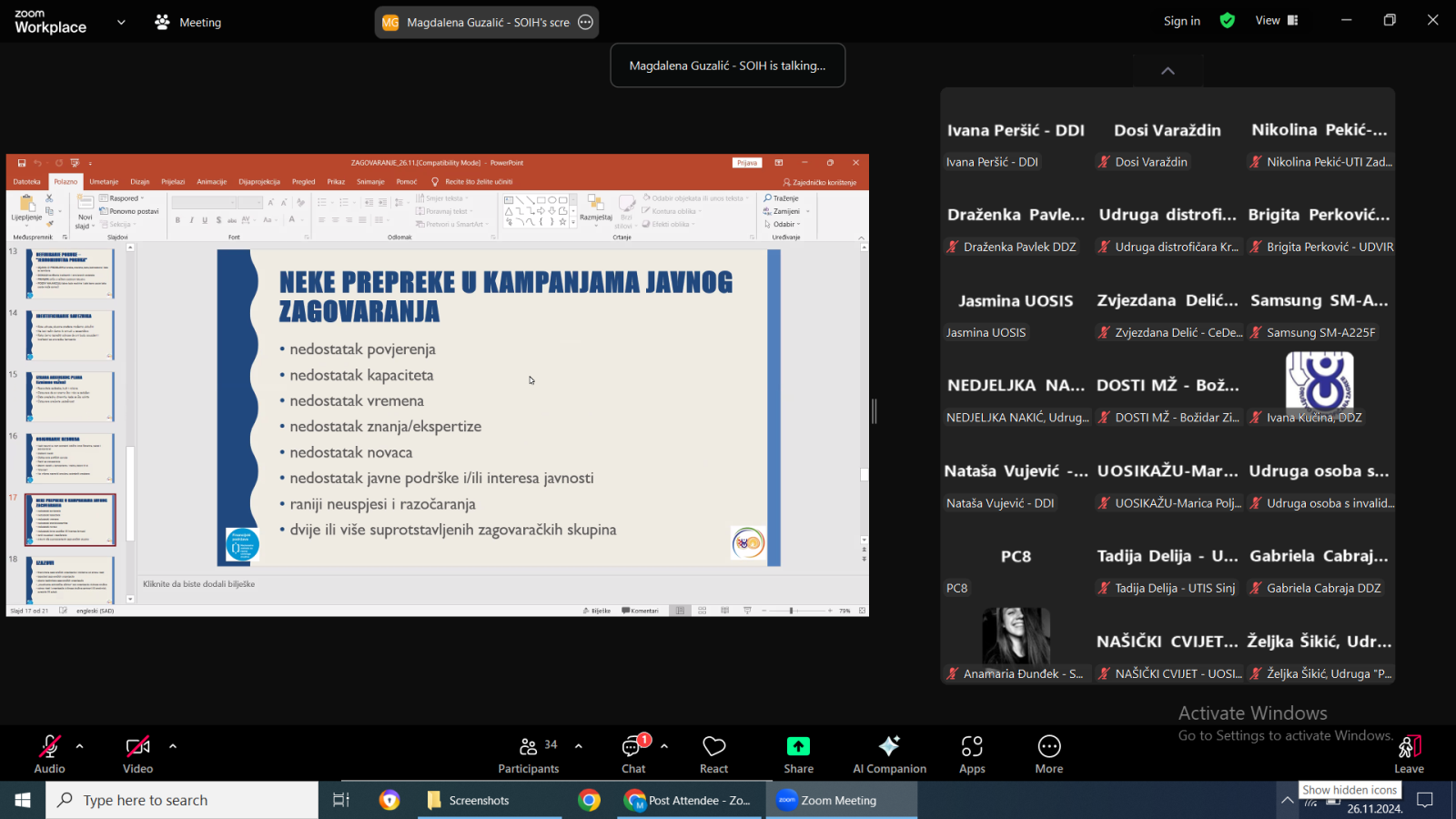Open the React heart menu
The width and height of the screenshot is (1456, 819).
(714, 754)
